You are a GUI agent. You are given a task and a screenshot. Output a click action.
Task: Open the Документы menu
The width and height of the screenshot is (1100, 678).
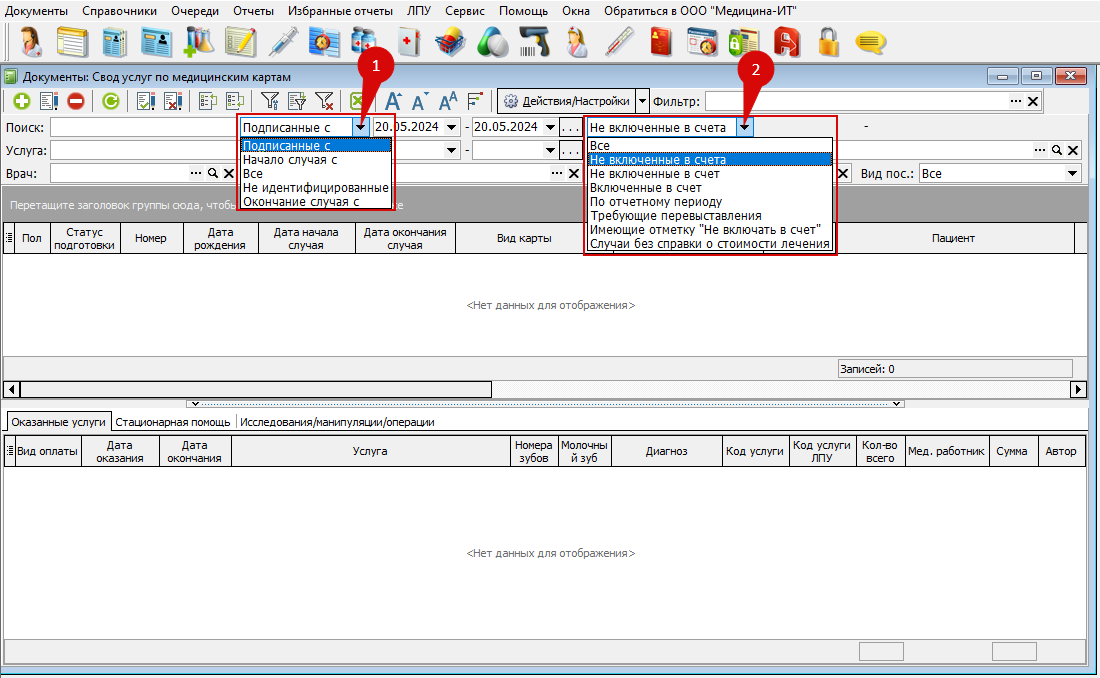(x=36, y=11)
